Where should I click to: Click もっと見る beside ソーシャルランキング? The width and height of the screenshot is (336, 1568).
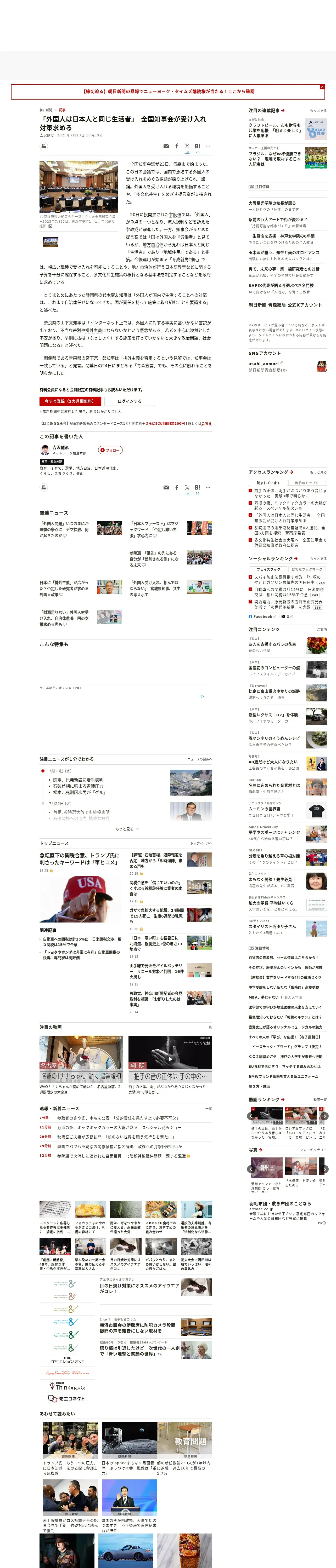[318, 559]
